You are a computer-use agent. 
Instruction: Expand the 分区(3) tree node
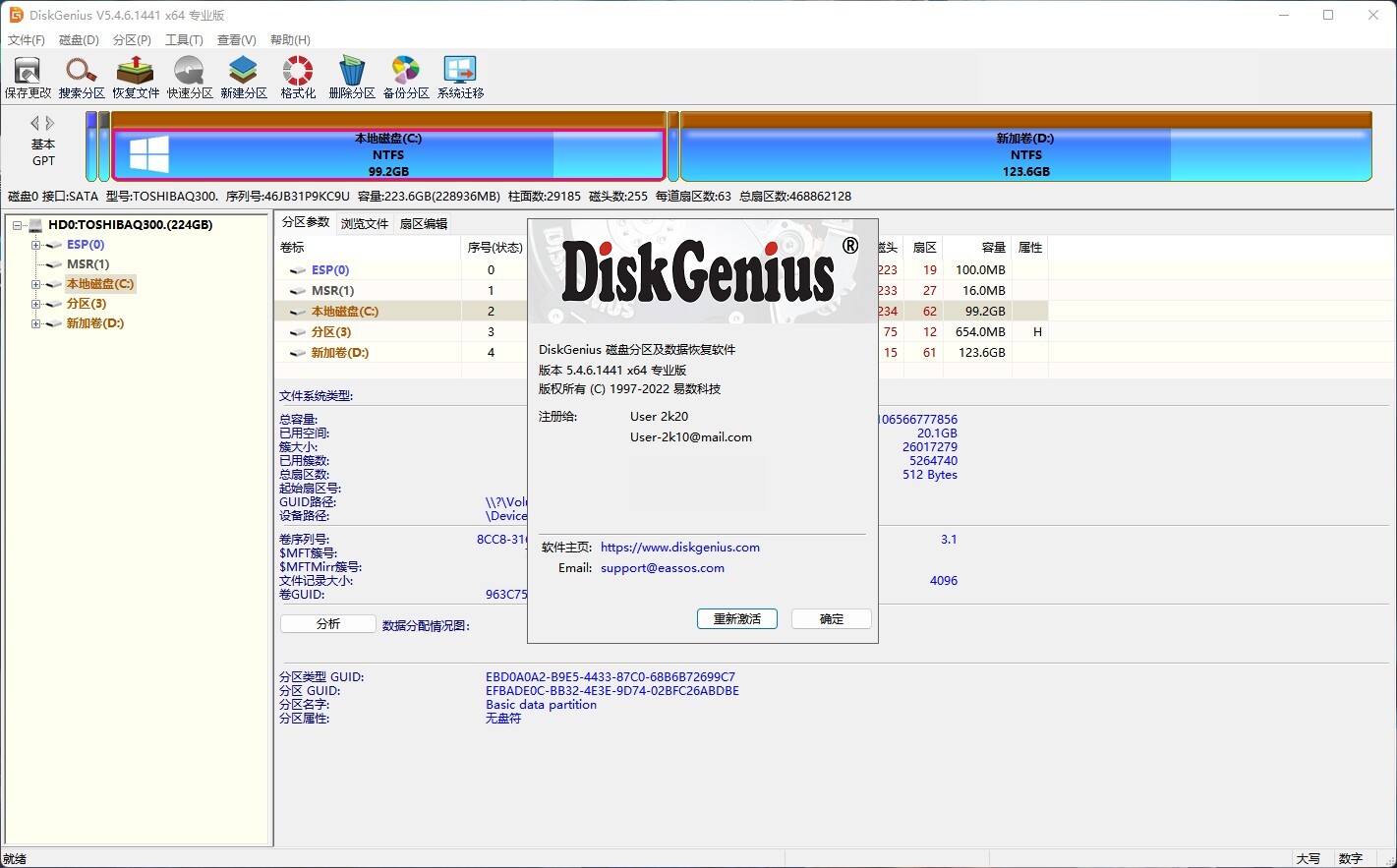[x=35, y=304]
